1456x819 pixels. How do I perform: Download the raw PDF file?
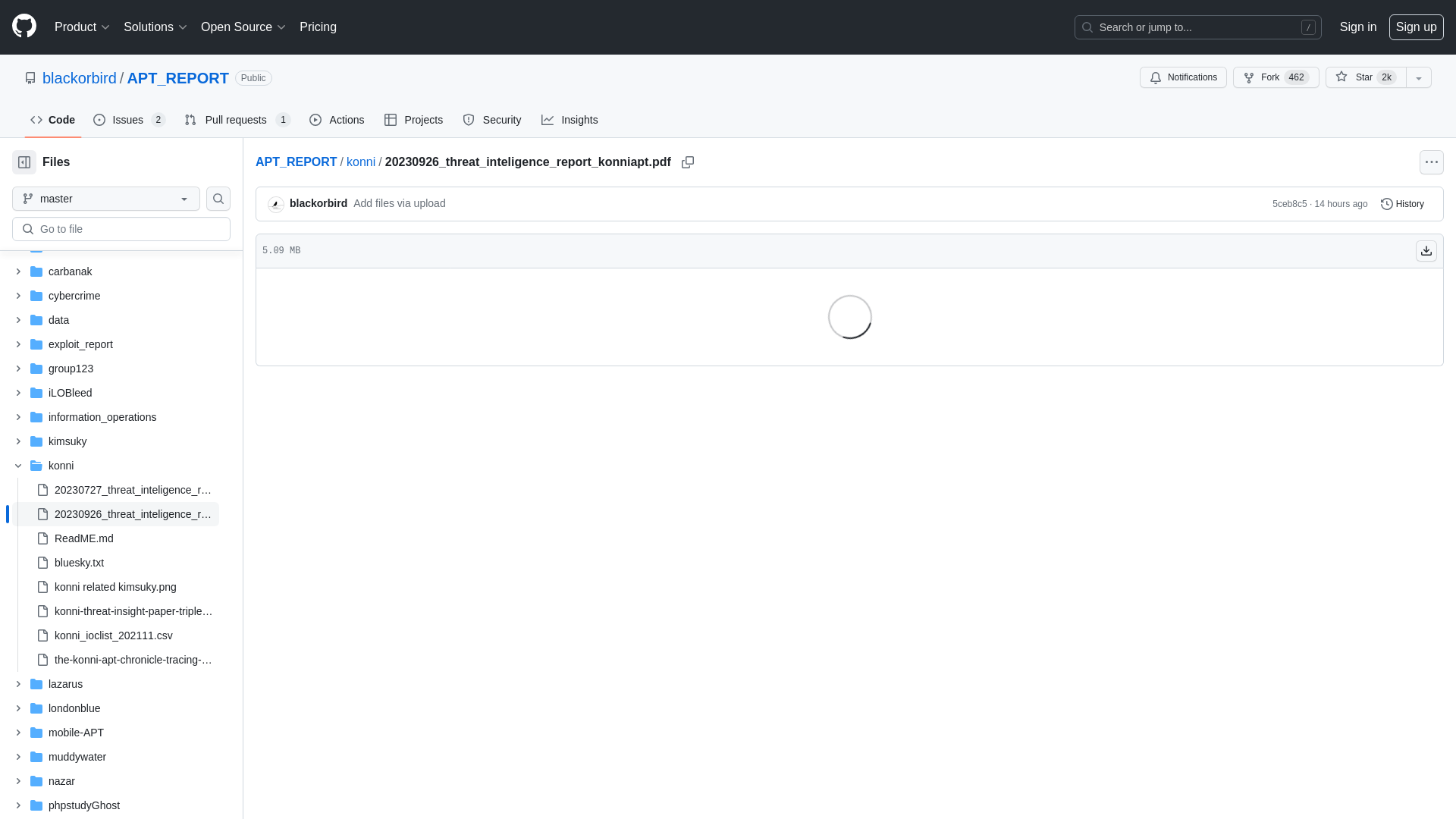pyautogui.click(x=1426, y=251)
